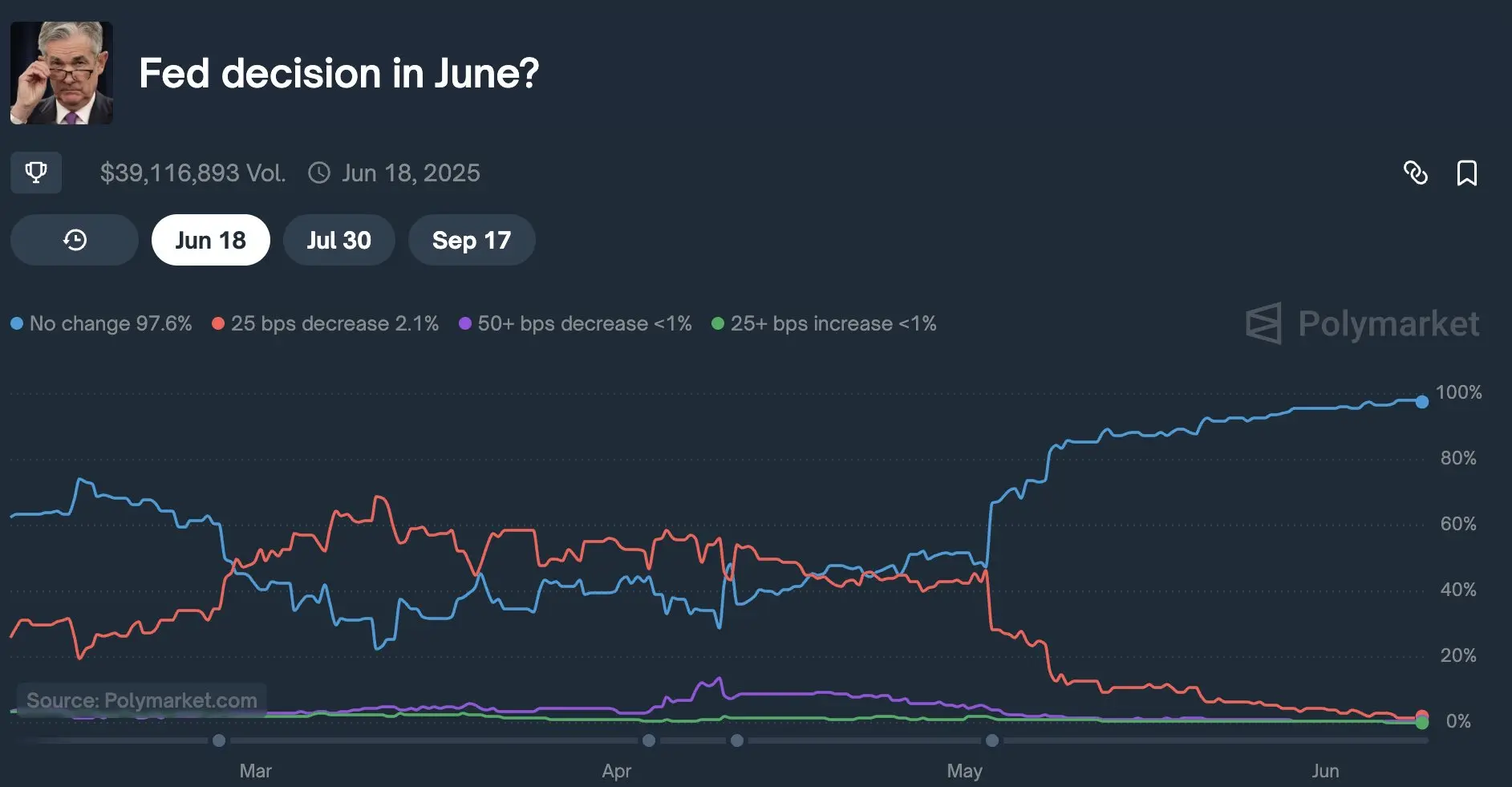
Task: Click the blue No change endpoint dot
Action: pos(1422,402)
